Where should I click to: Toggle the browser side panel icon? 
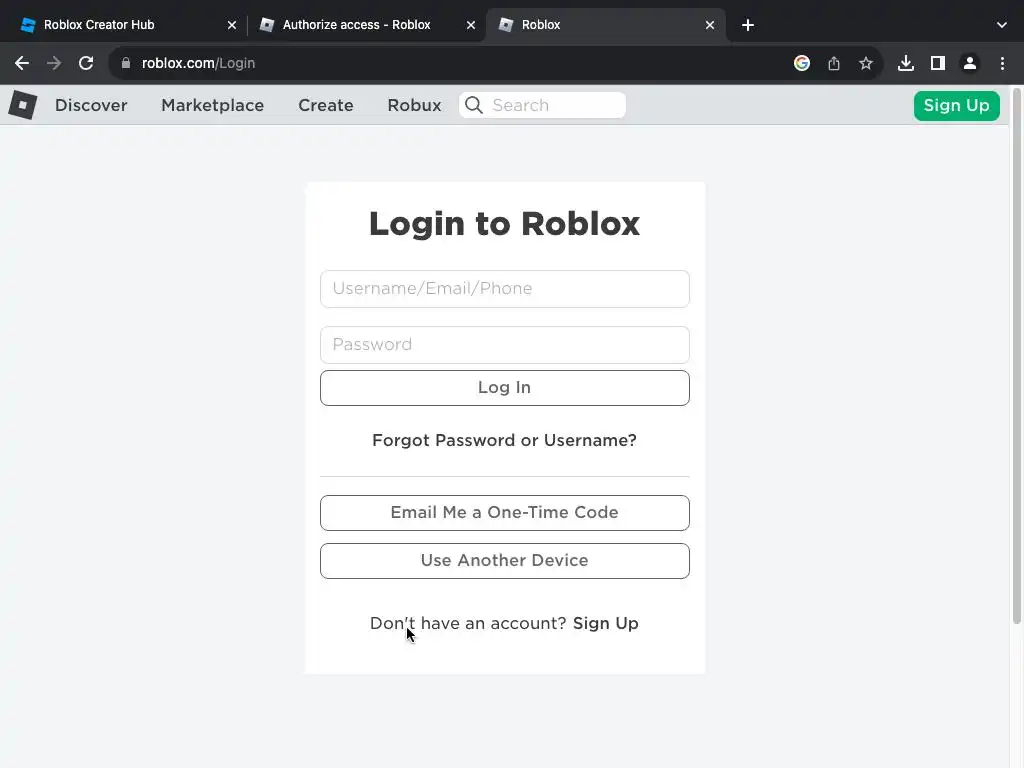point(938,63)
